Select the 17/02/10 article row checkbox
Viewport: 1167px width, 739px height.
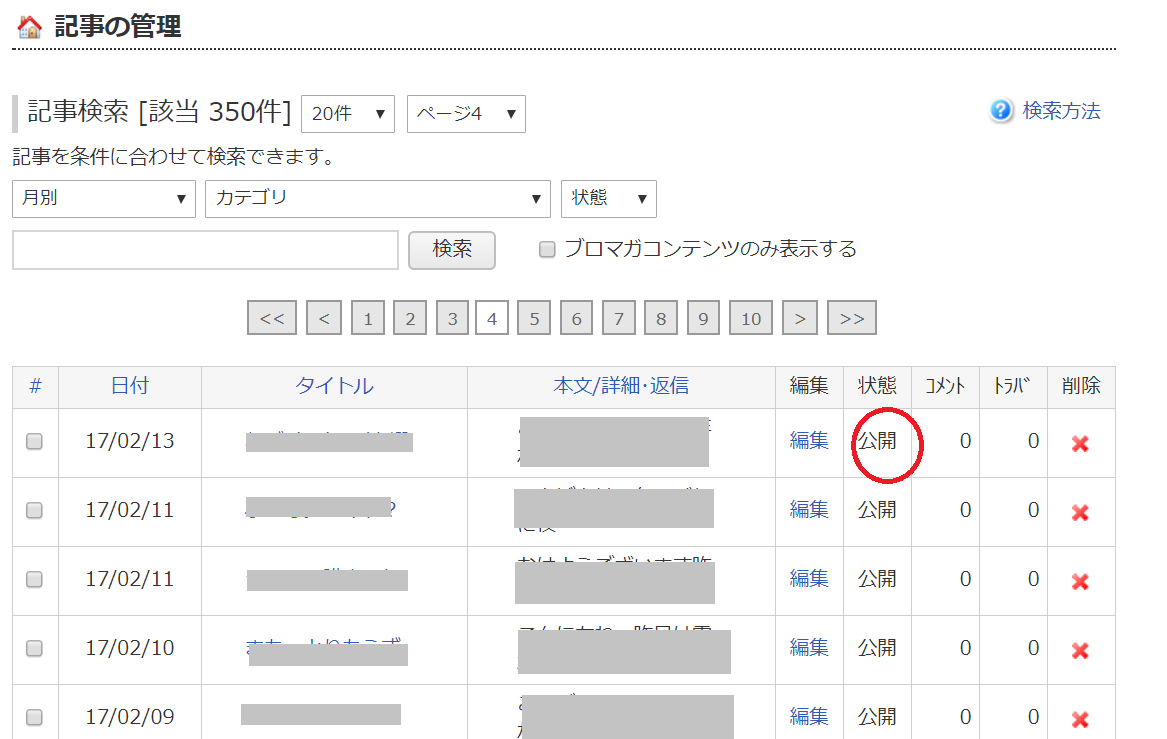35,649
